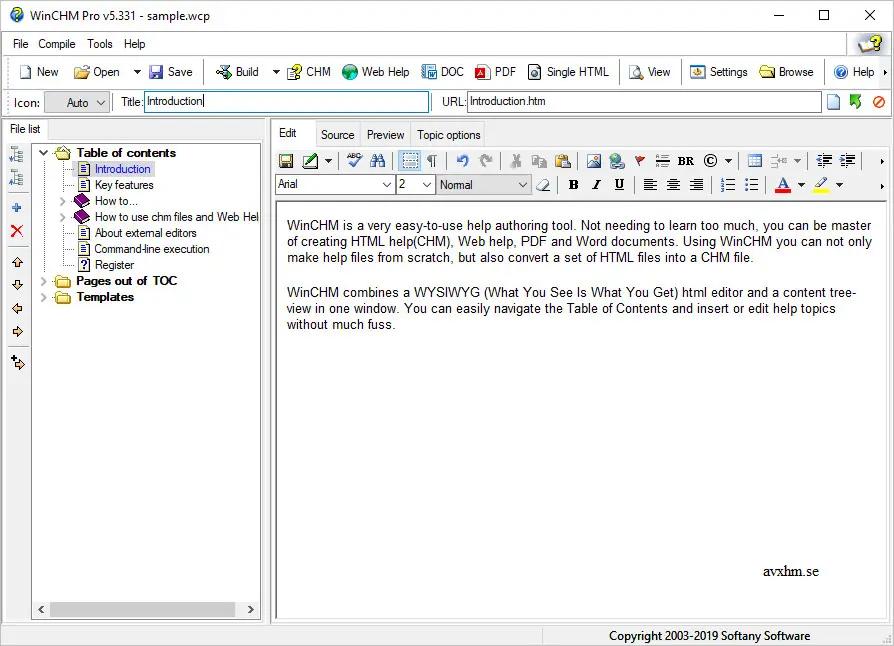Click the find binoculars icon in editor toolbar

[377, 161]
